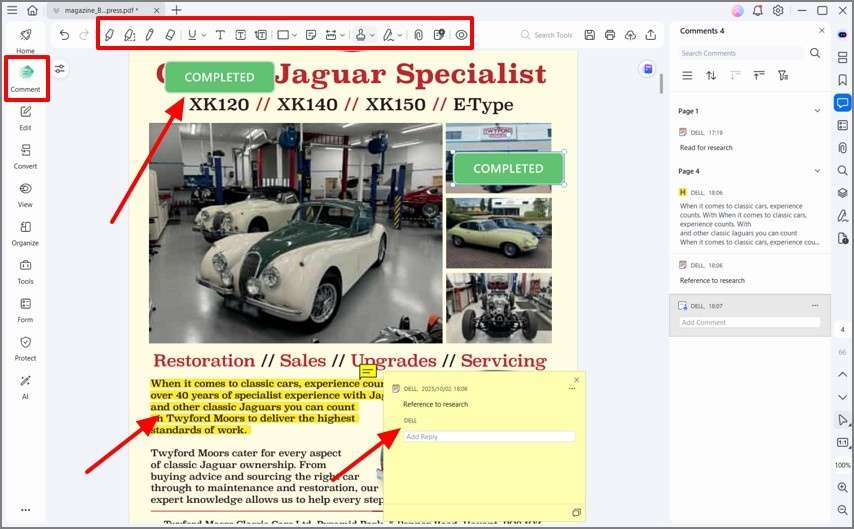Open the settings gear

click(x=778, y=10)
